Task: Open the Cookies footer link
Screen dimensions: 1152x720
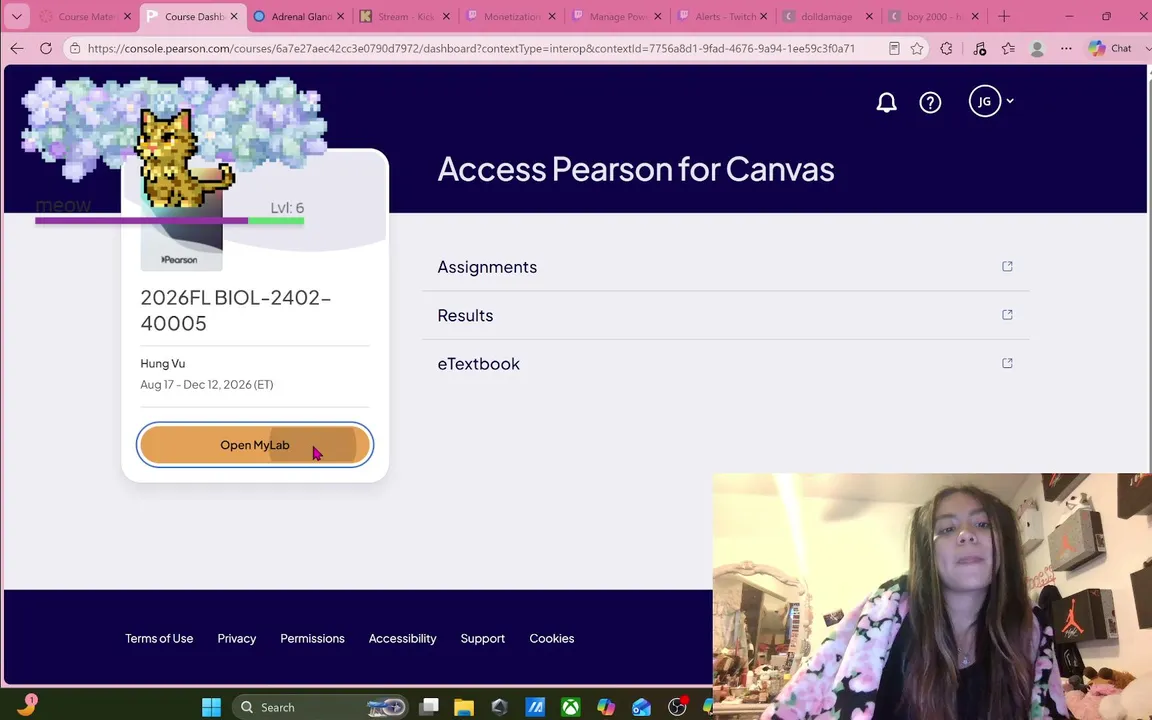Action: click(552, 638)
